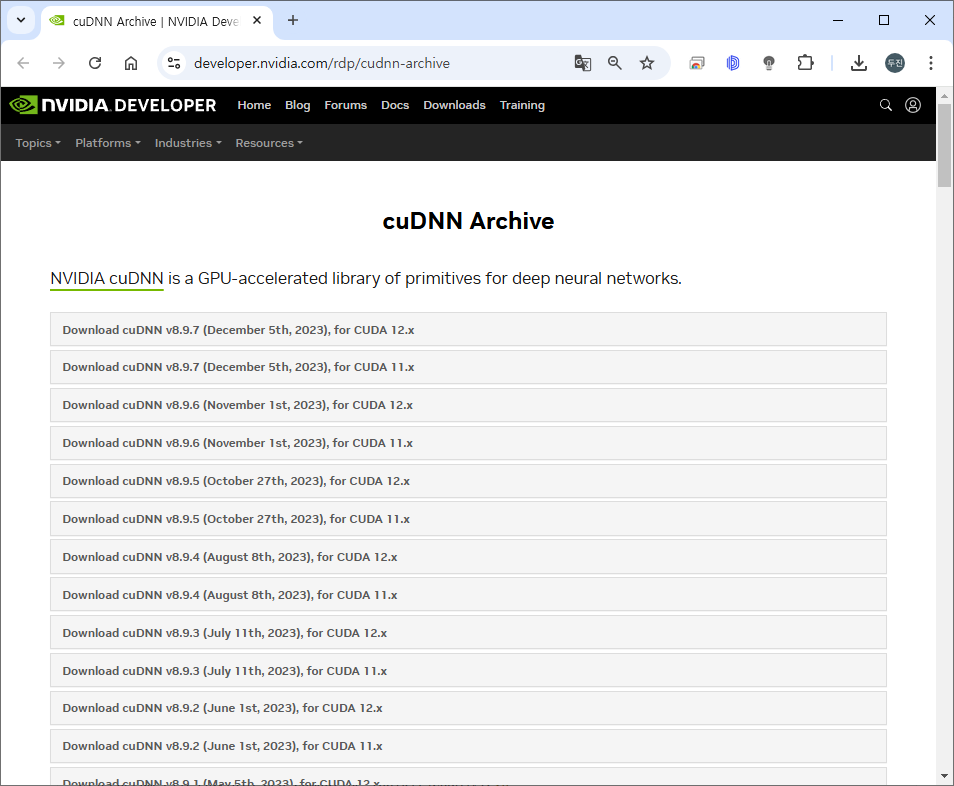Open the browser downloads icon
Image resolution: width=954 pixels, height=786 pixels.
859,63
